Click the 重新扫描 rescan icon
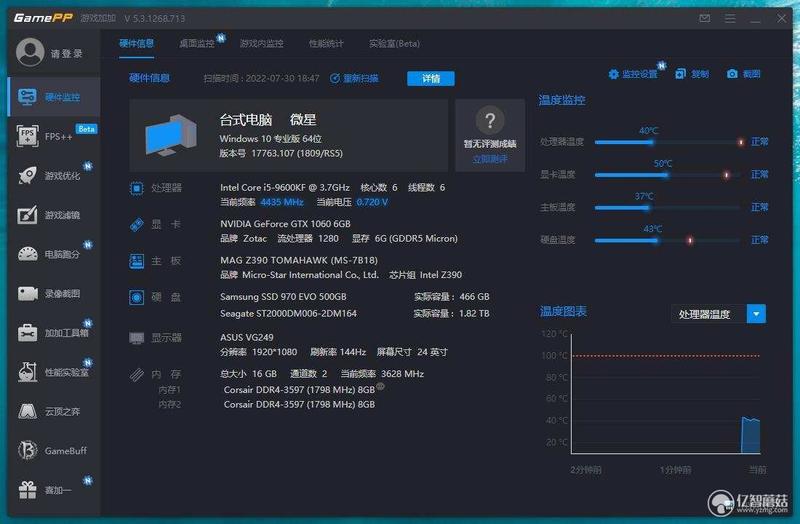 pos(335,78)
